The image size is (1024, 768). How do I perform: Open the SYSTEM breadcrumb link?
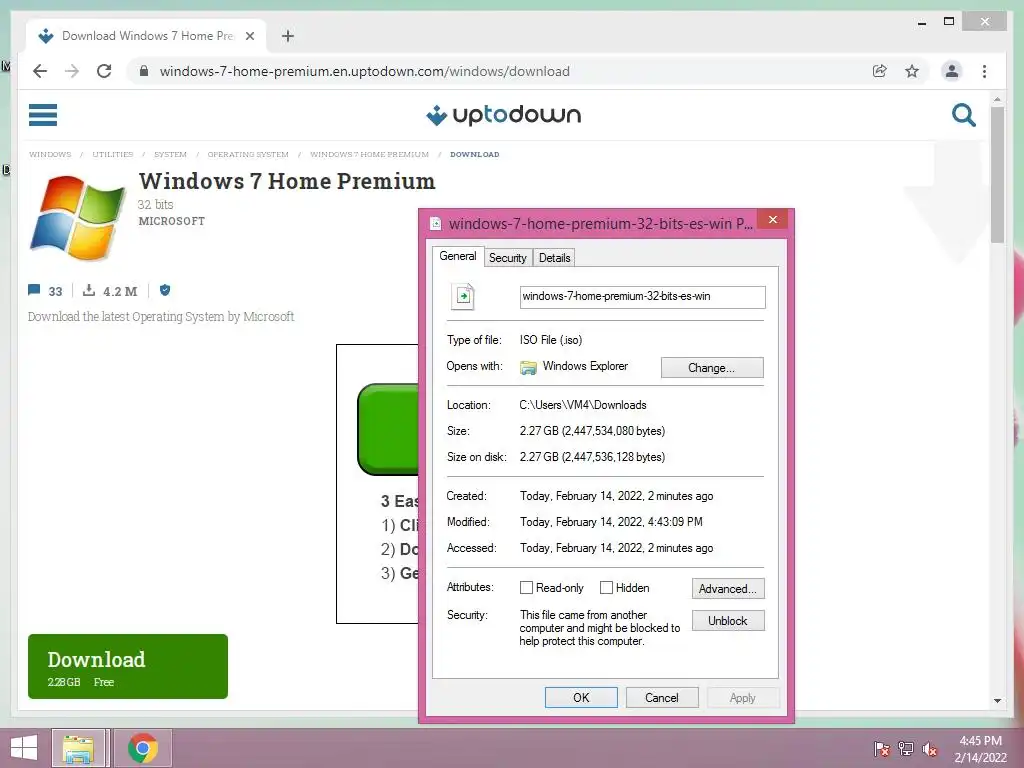point(170,155)
